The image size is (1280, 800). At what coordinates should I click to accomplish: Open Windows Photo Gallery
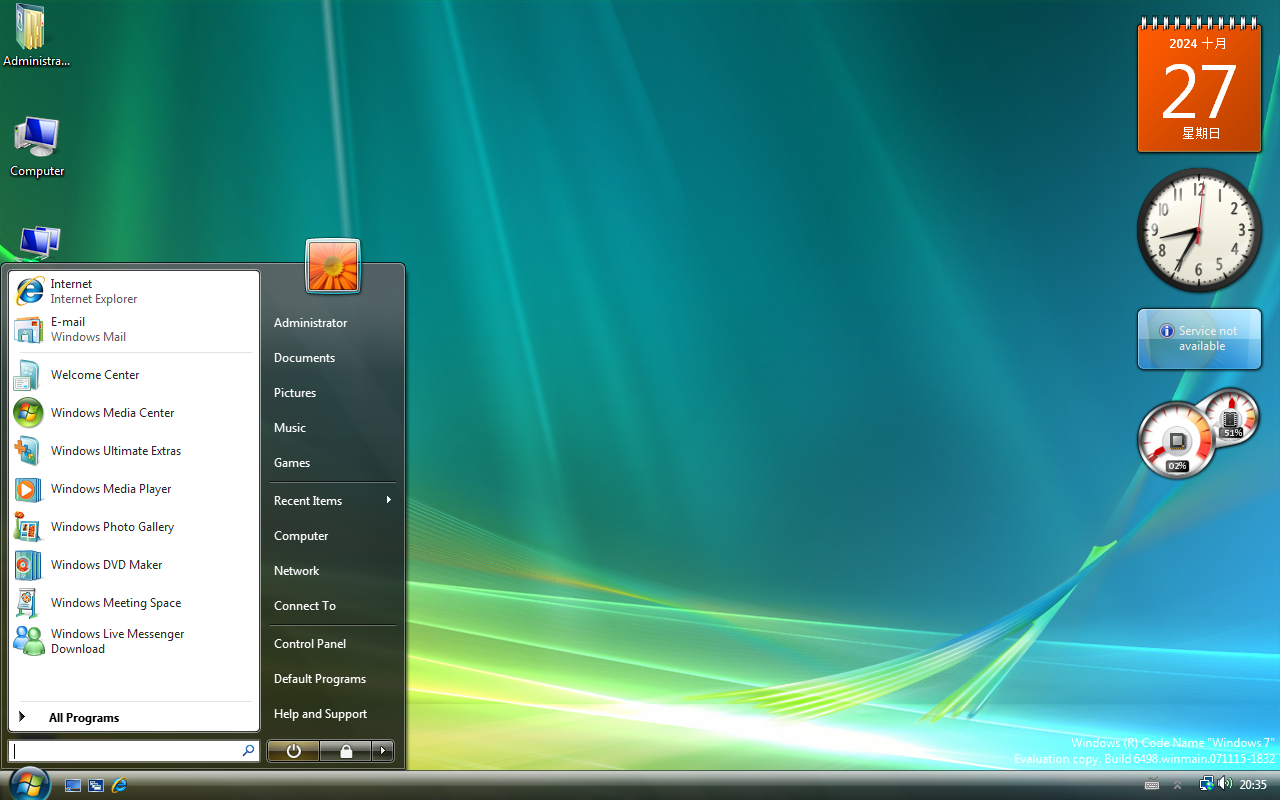click(x=134, y=527)
